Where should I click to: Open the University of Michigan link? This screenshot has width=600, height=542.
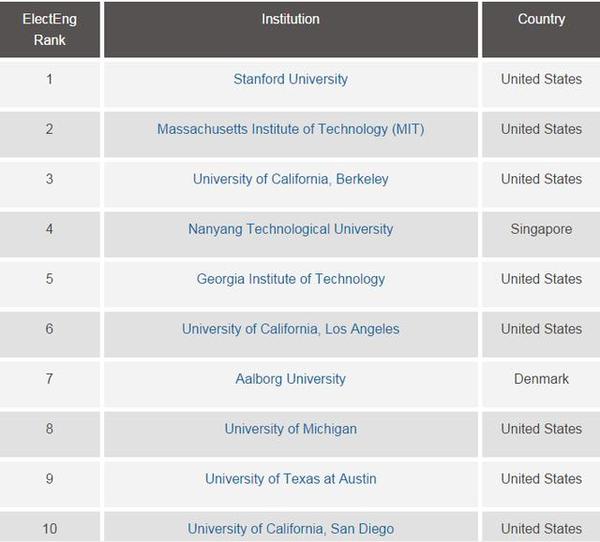click(290, 429)
